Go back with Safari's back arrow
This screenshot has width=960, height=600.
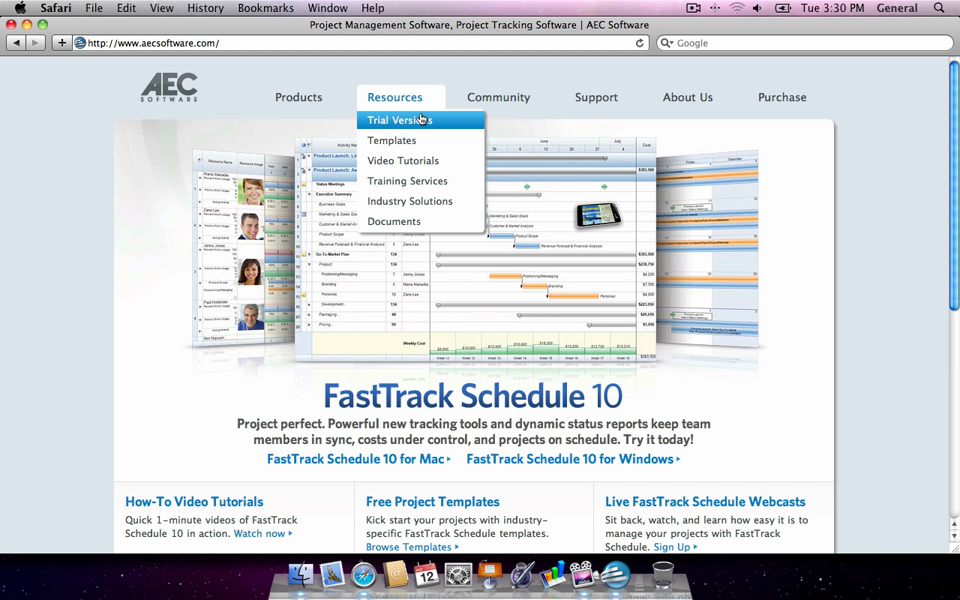point(17,43)
